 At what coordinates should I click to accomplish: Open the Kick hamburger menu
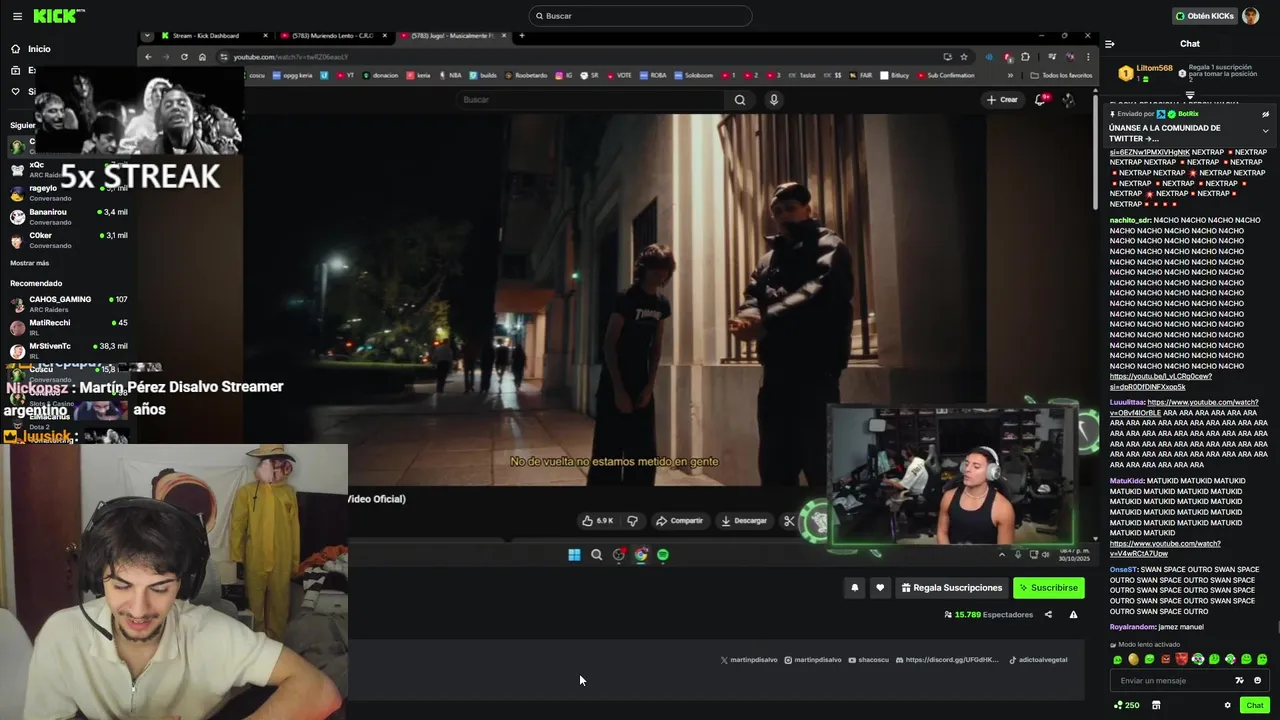click(17, 16)
